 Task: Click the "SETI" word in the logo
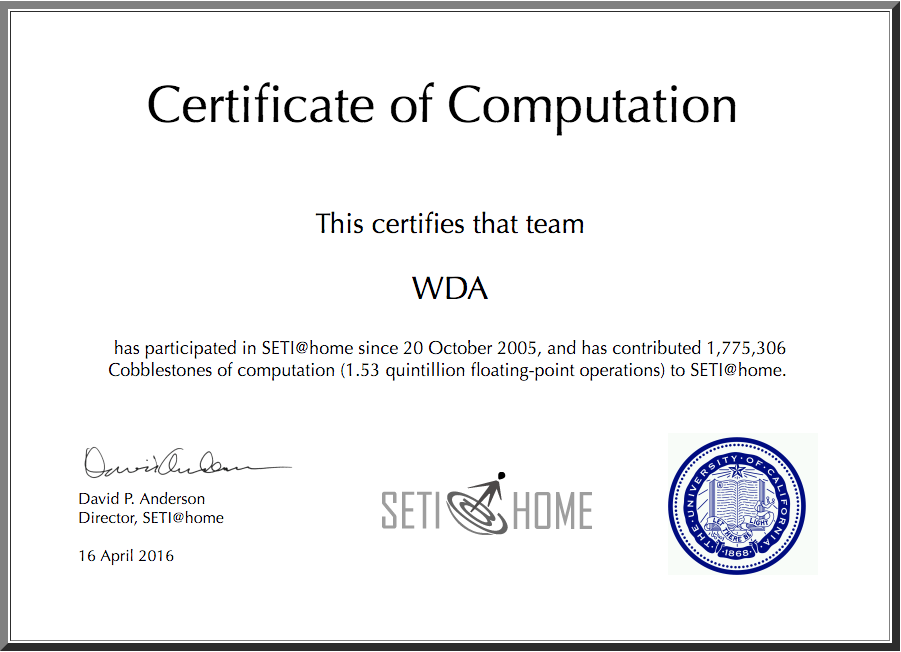(412, 510)
